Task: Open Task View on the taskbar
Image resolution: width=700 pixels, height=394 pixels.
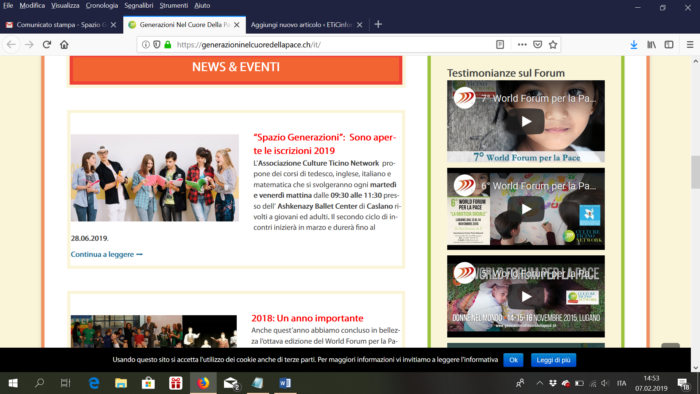Action: 66,383
